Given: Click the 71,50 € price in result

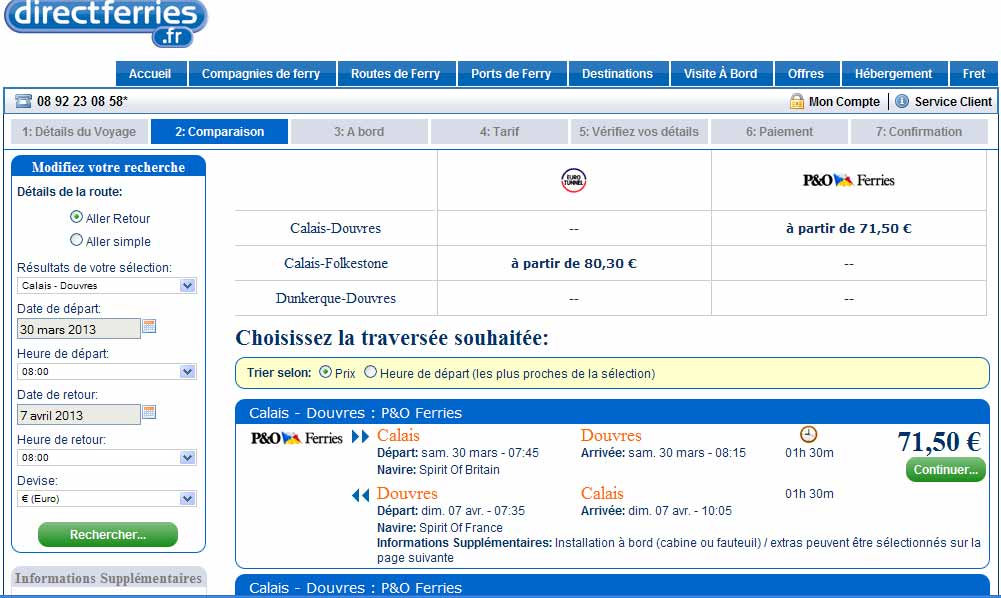Looking at the screenshot, I should coord(938,441).
